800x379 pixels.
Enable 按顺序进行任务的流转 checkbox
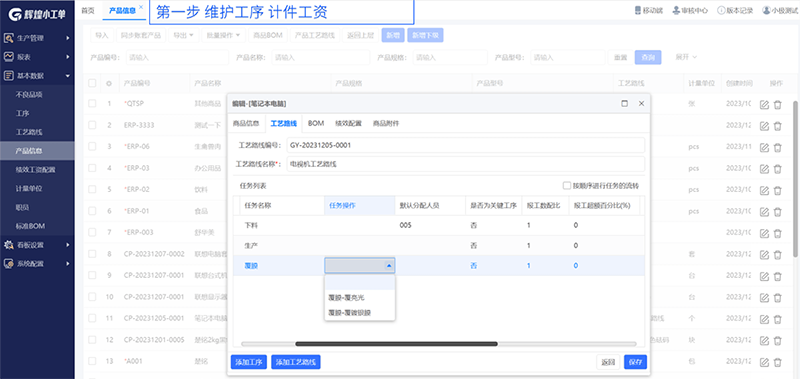(566, 186)
